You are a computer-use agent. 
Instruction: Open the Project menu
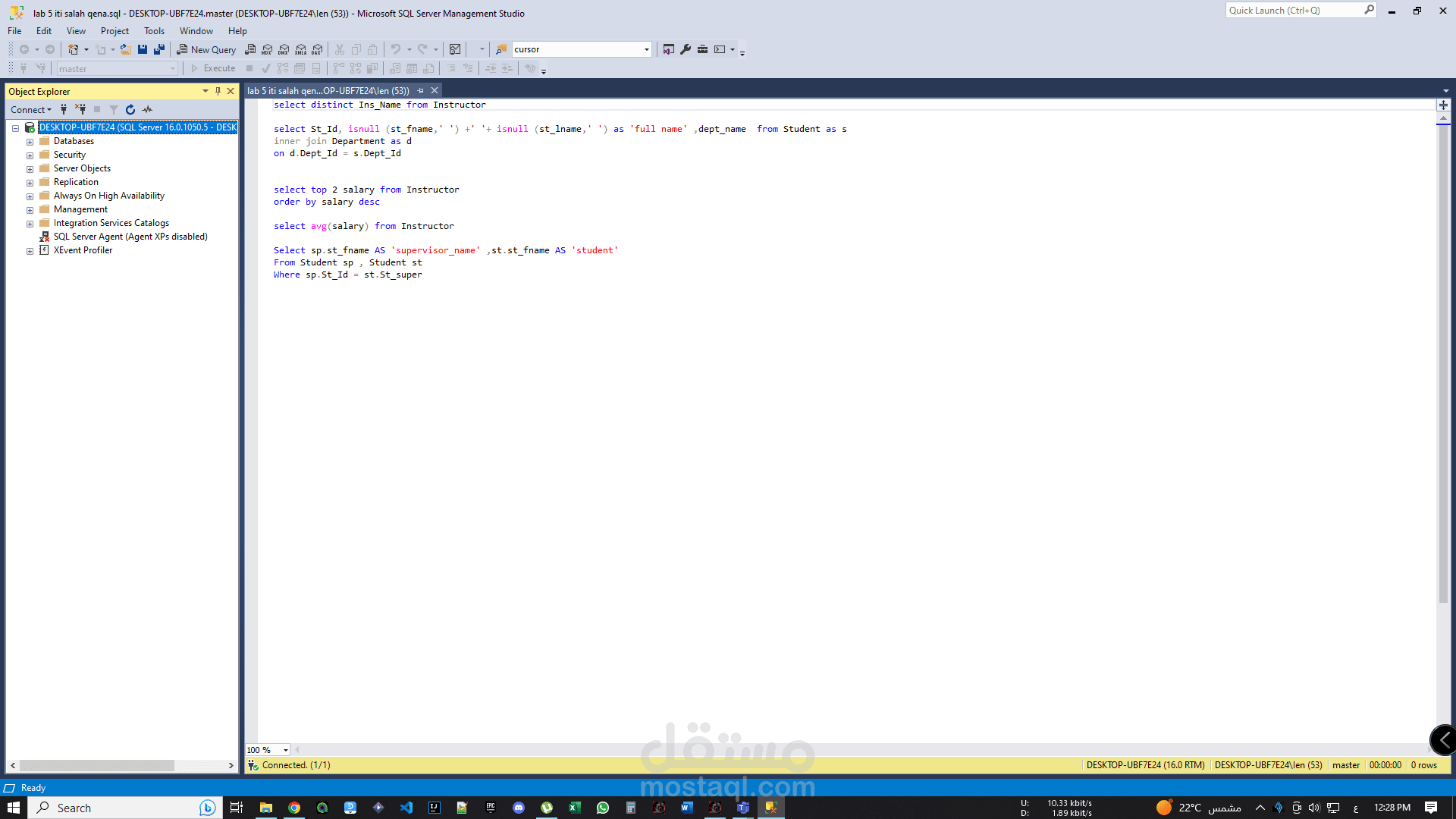(x=115, y=31)
